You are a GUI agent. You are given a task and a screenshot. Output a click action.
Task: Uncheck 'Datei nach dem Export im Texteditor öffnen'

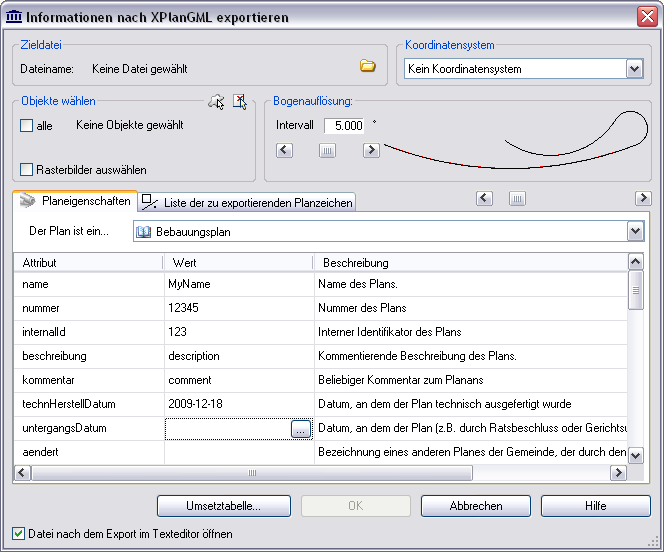pyautogui.click(x=18, y=534)
